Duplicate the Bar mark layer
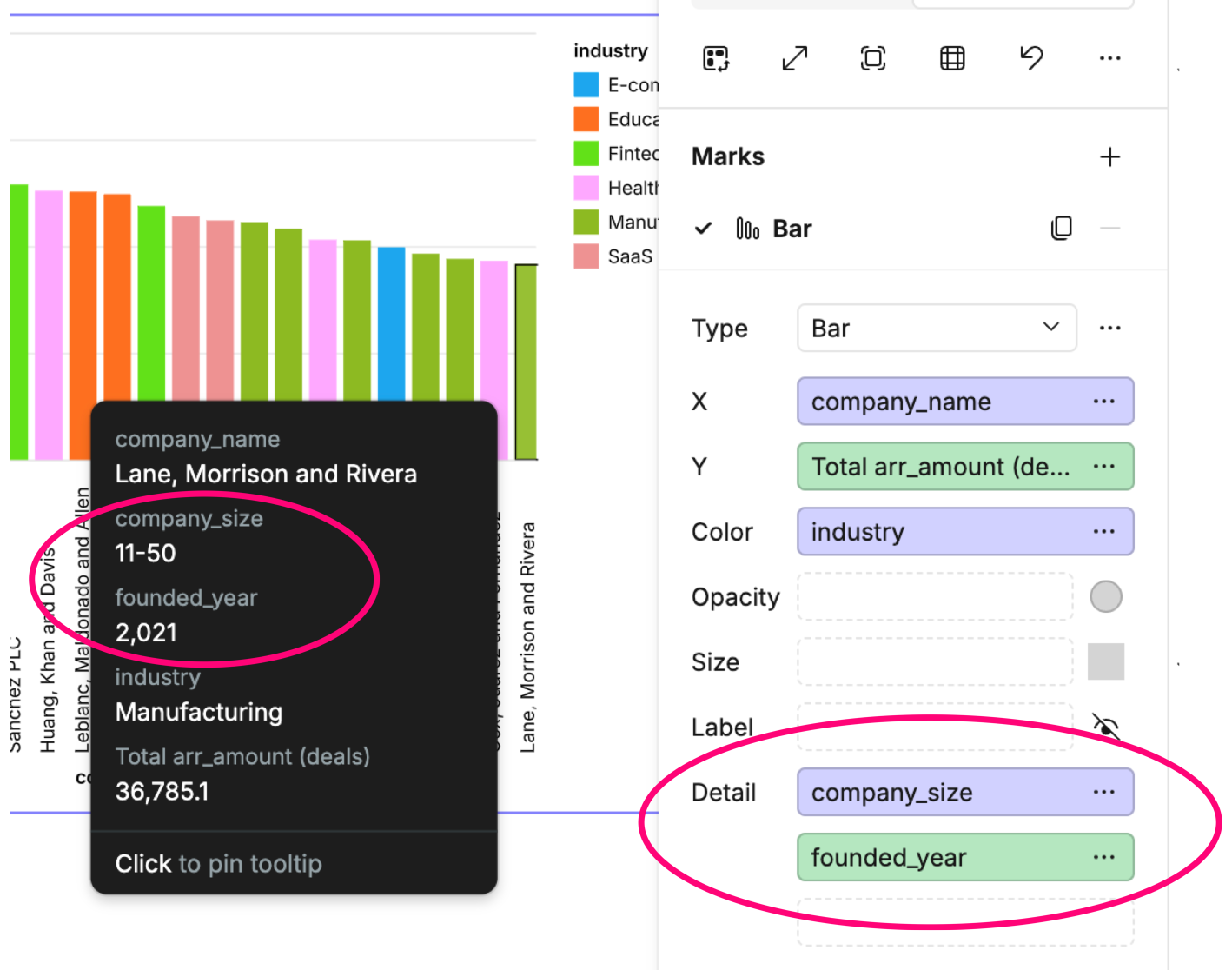Image resolution: width=1232 pixels, height=970 pixels. [1061, 229]
